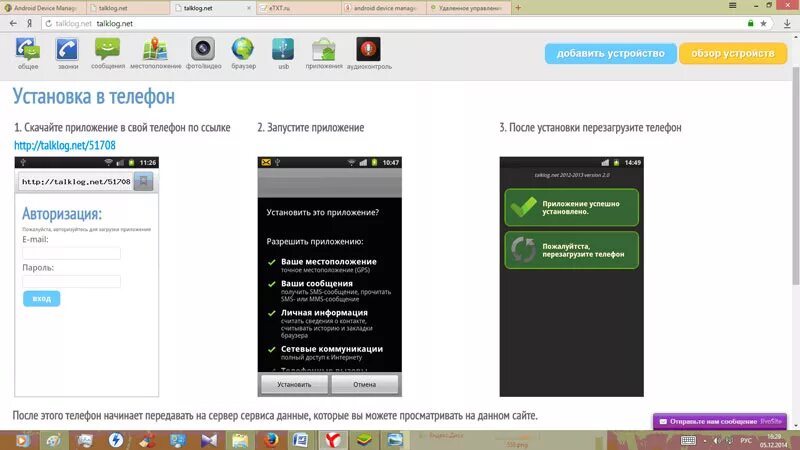Open the фото/видео camera icon
The width and height of the screenshot is (800, 450).
click(203, 53)
